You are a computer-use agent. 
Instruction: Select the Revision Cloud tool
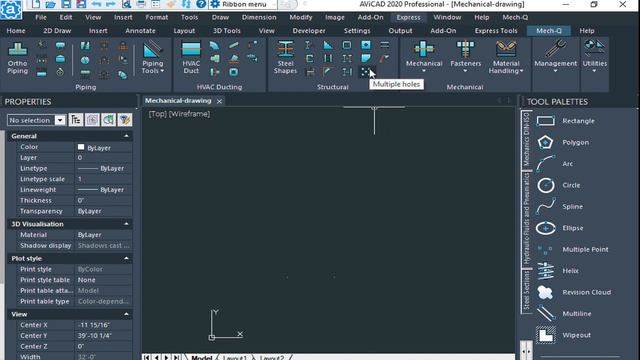574,292
